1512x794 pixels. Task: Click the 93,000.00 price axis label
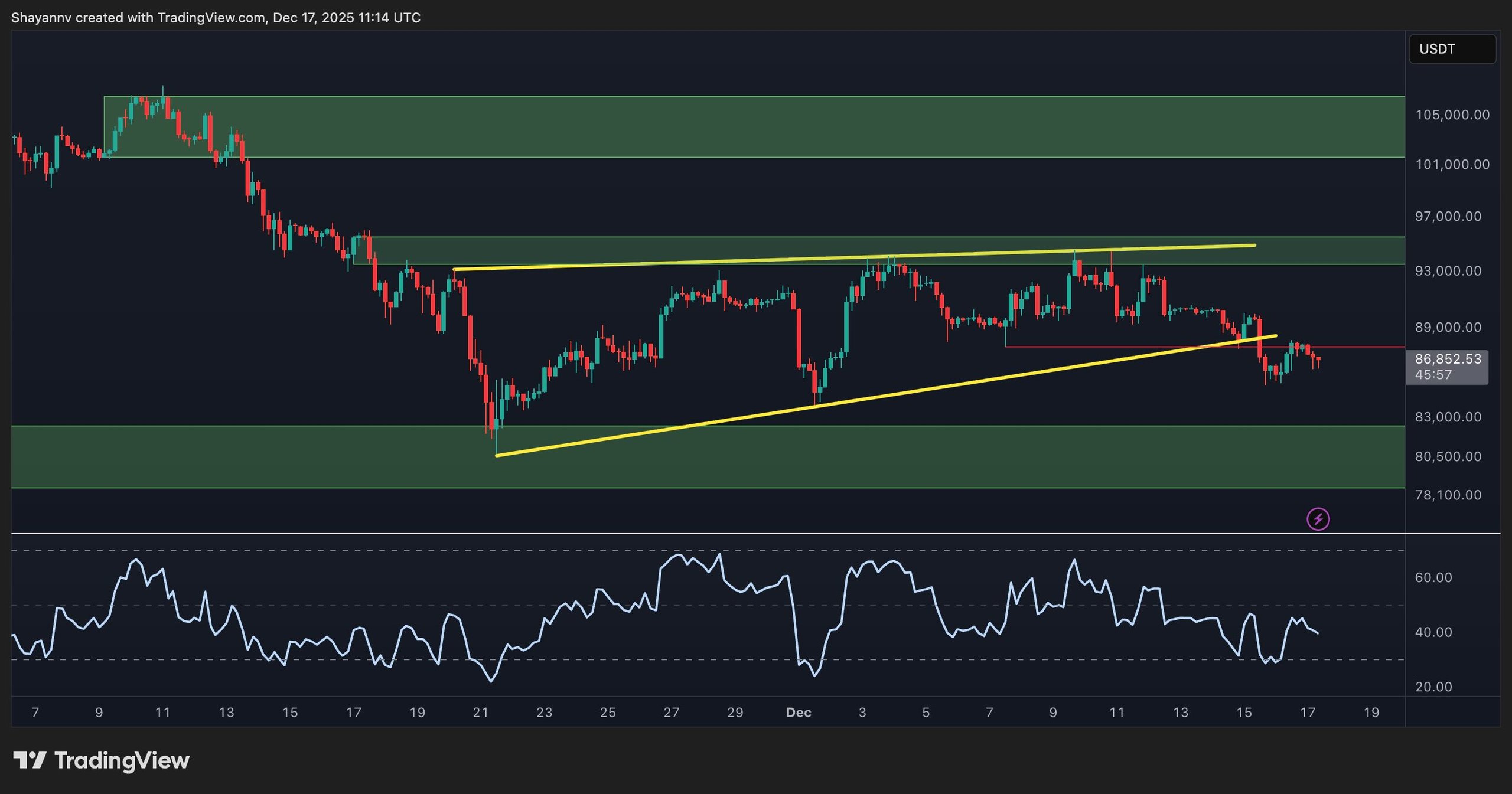click(1448, 270)
